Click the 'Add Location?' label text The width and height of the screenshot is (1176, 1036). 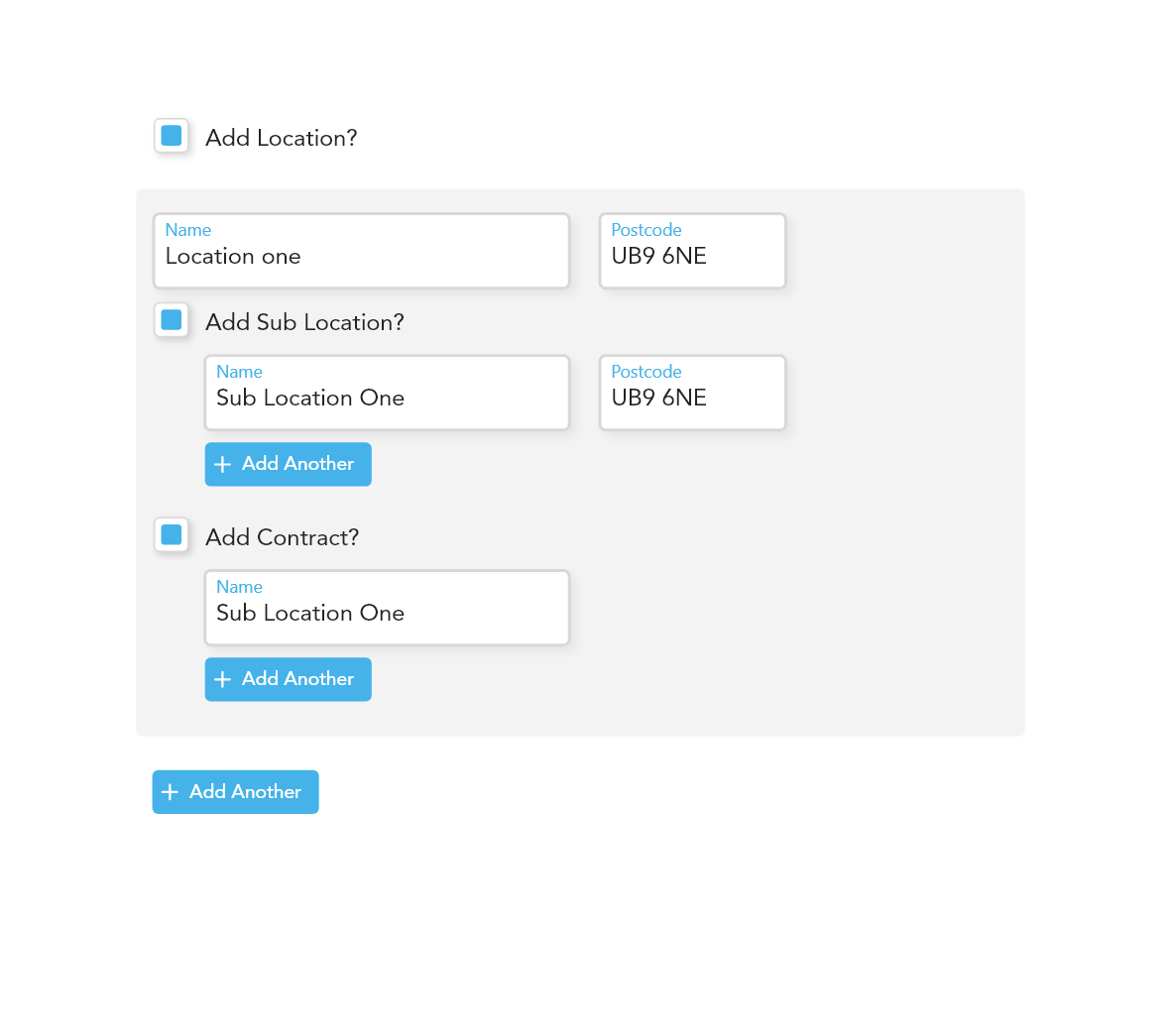click(281, 138)
